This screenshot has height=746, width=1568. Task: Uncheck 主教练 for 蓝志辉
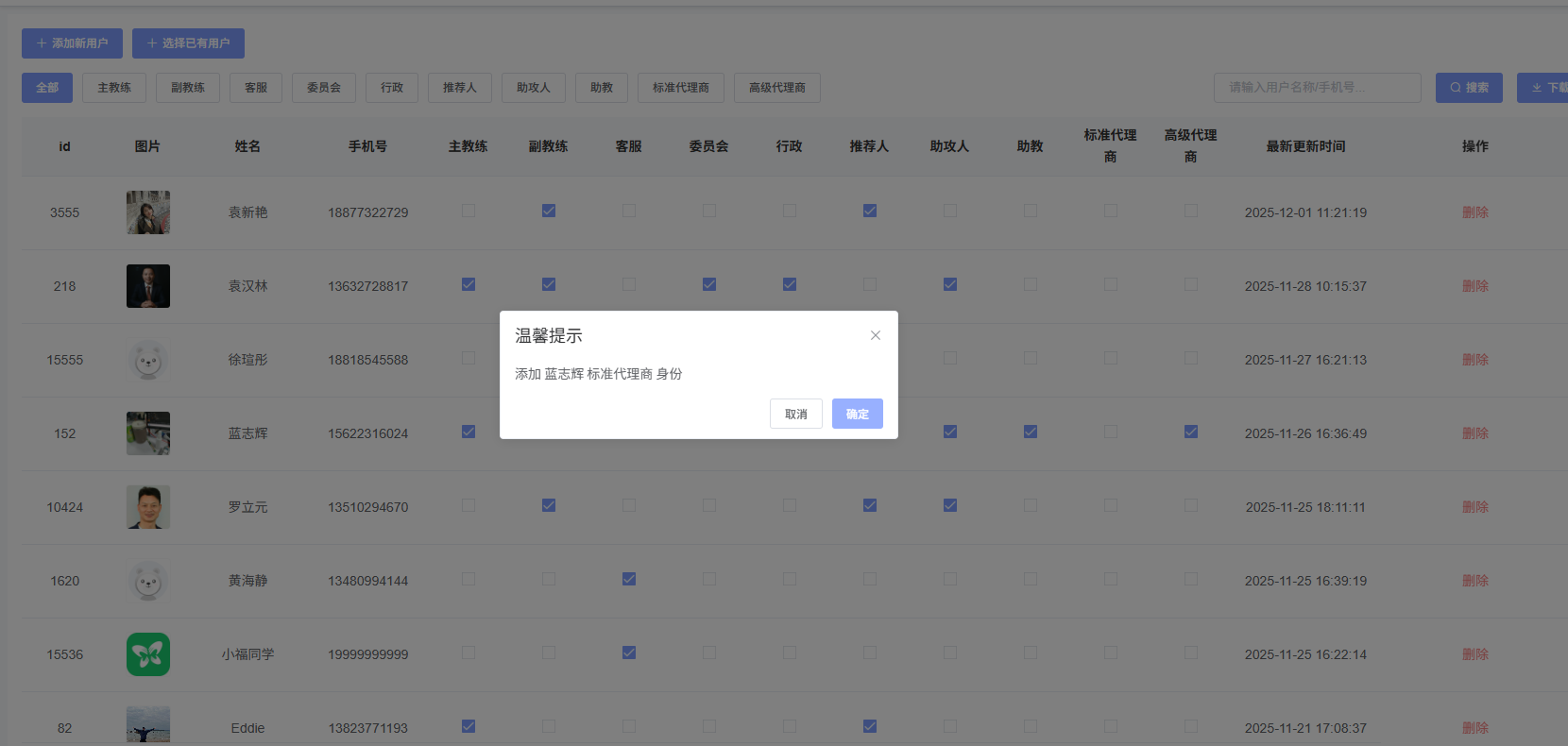tap(469, 432)
